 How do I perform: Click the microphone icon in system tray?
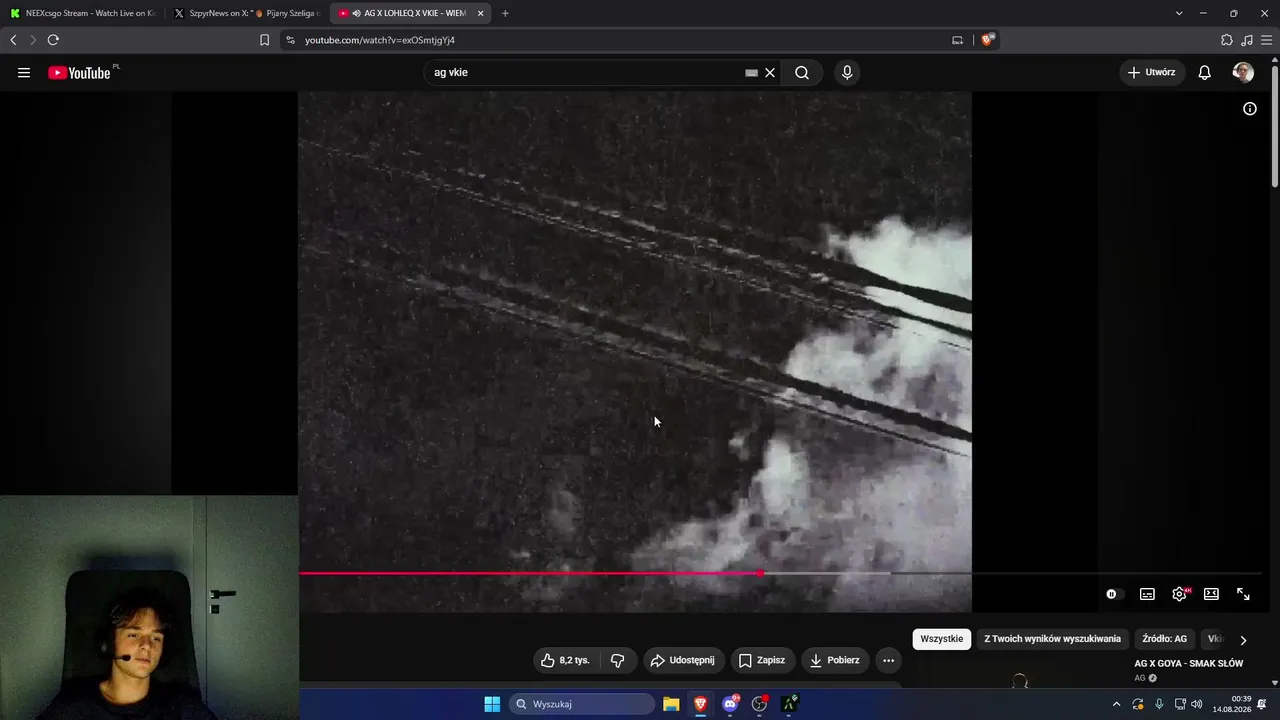pyautogui.click(x=1159, y=704)
